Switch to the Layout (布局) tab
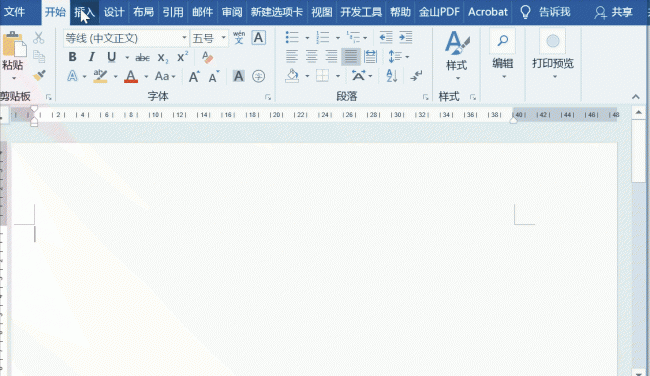Screen dimensions: 650x376 (x=143, y=12)
